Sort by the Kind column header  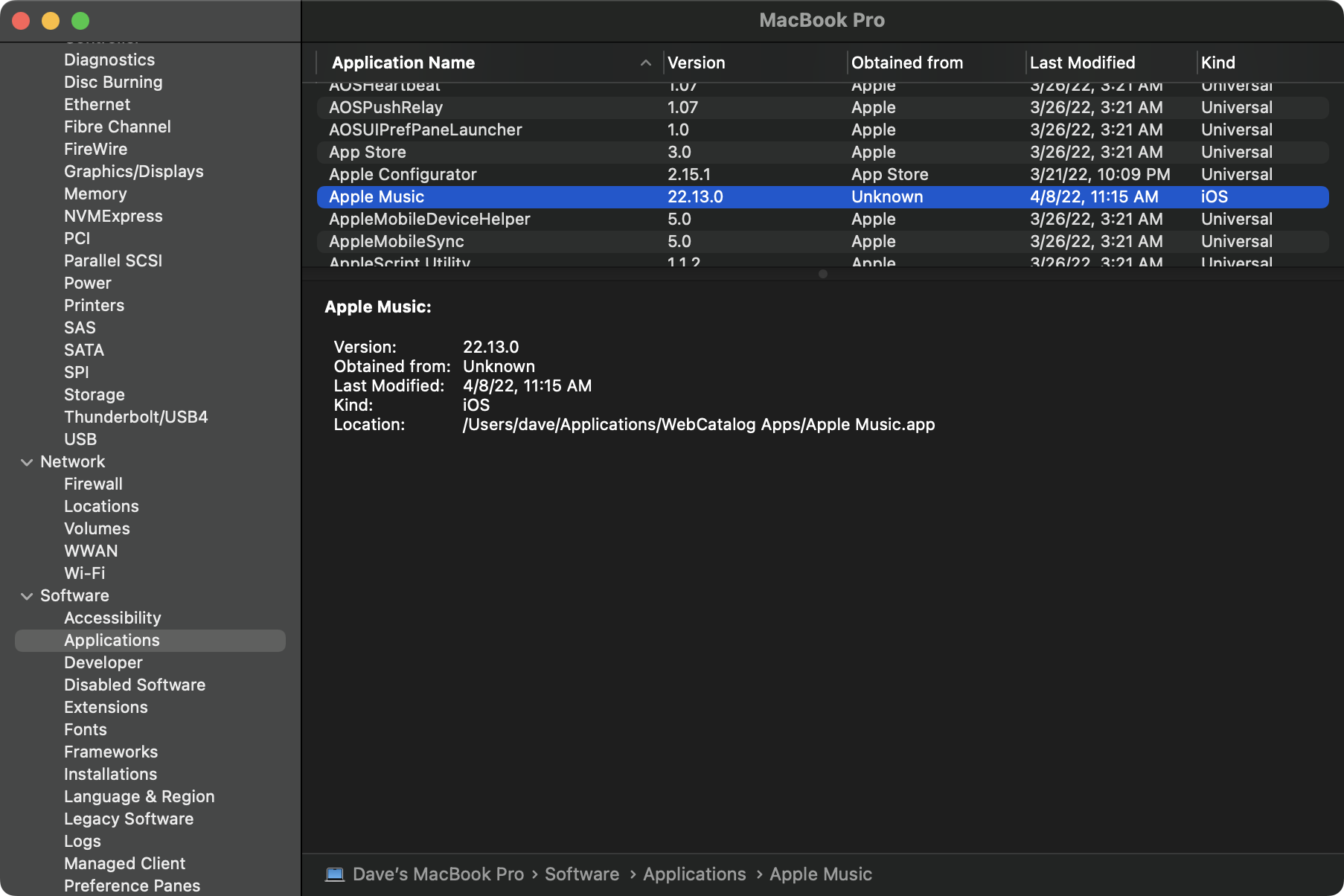pyautogui.click(x=1218, y=63)
